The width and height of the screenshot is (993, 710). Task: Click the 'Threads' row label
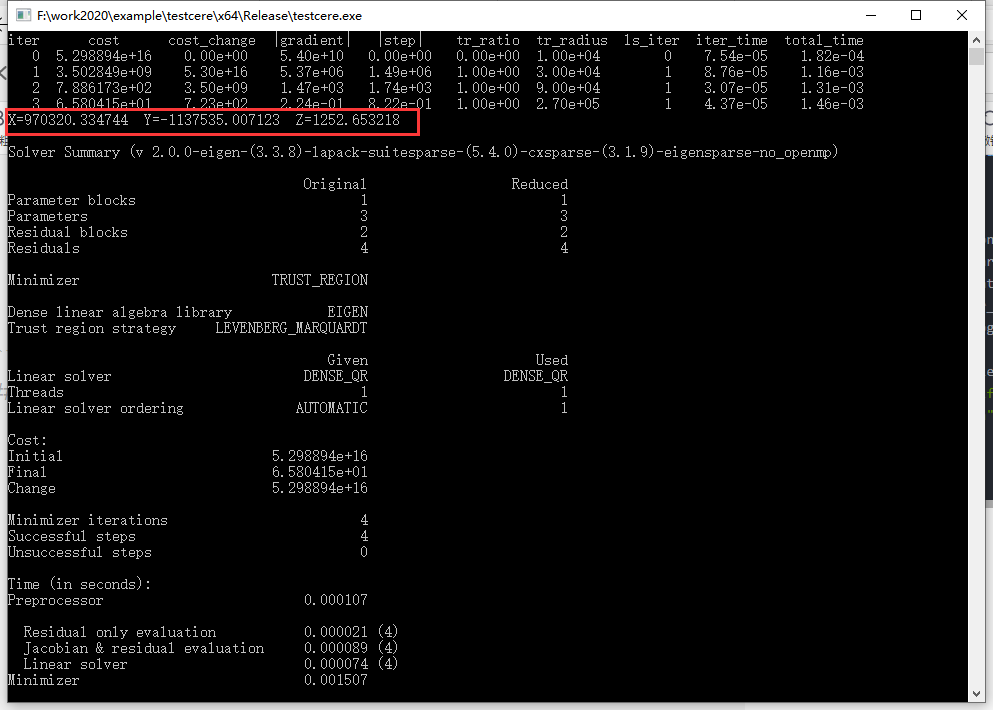point(35,392)
